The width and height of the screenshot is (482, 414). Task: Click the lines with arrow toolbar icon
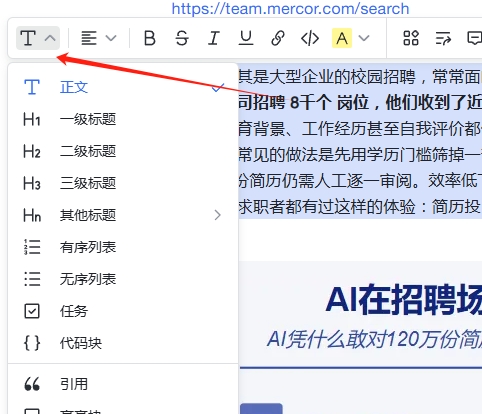(x=443, y=38)
